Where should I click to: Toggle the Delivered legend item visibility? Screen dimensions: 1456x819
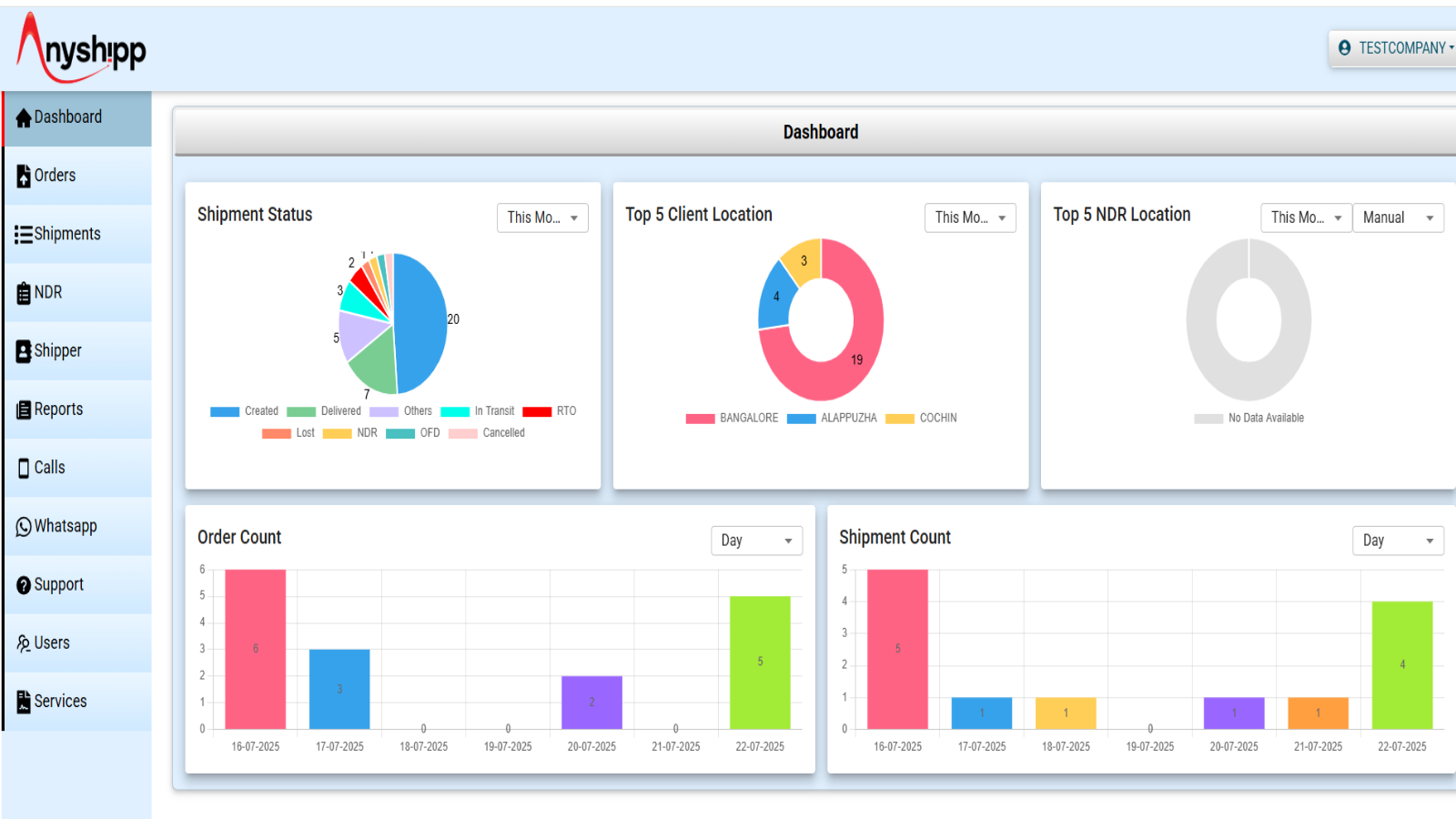324,411
